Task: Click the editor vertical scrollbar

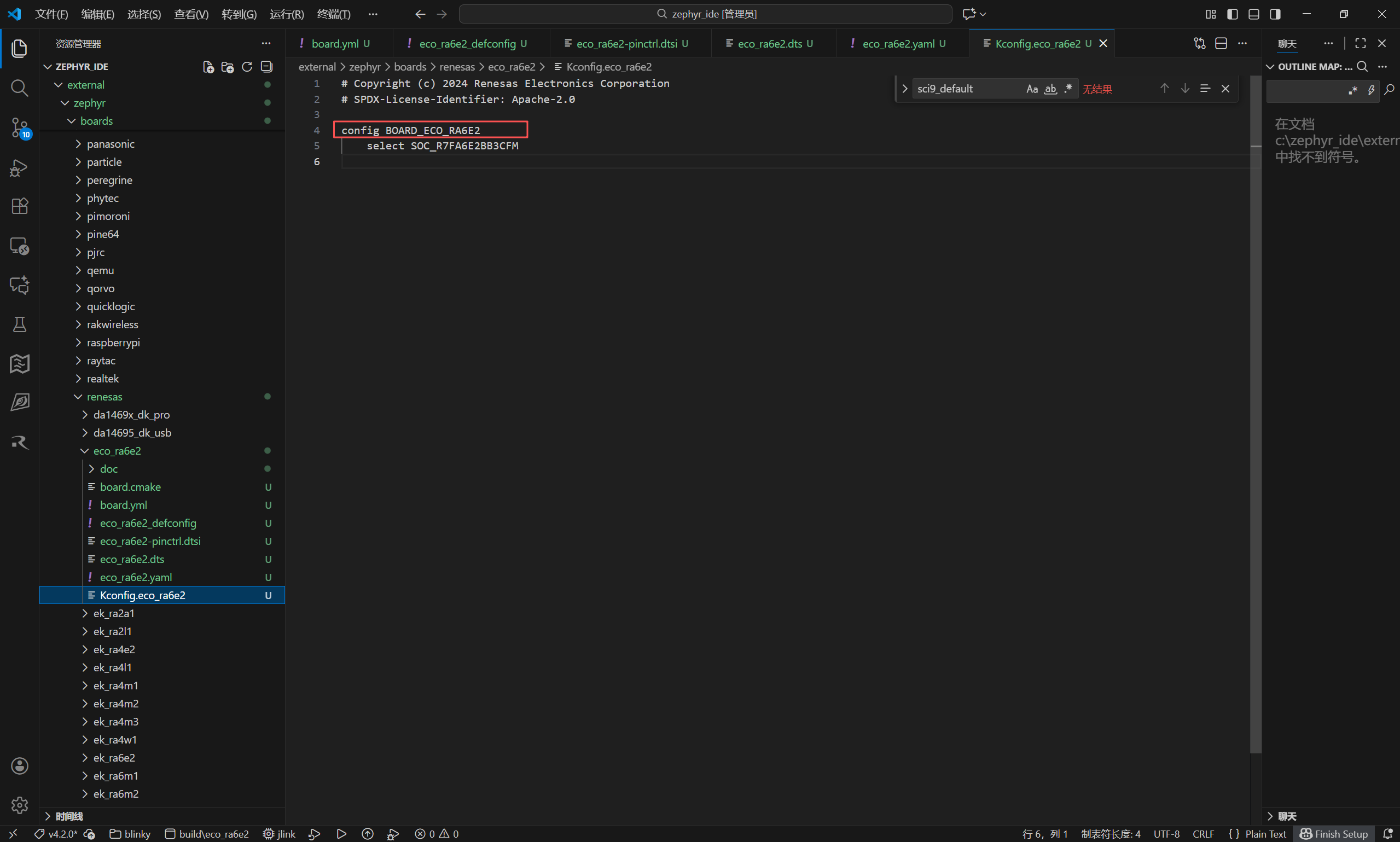Action: 1256,414
